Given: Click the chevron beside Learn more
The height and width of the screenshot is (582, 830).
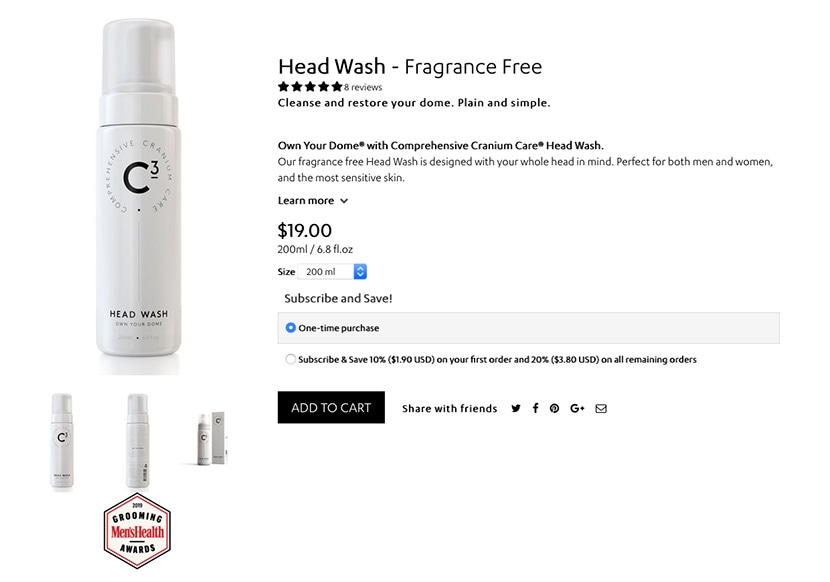Looking at the screenshot, I should click(344, 201).
